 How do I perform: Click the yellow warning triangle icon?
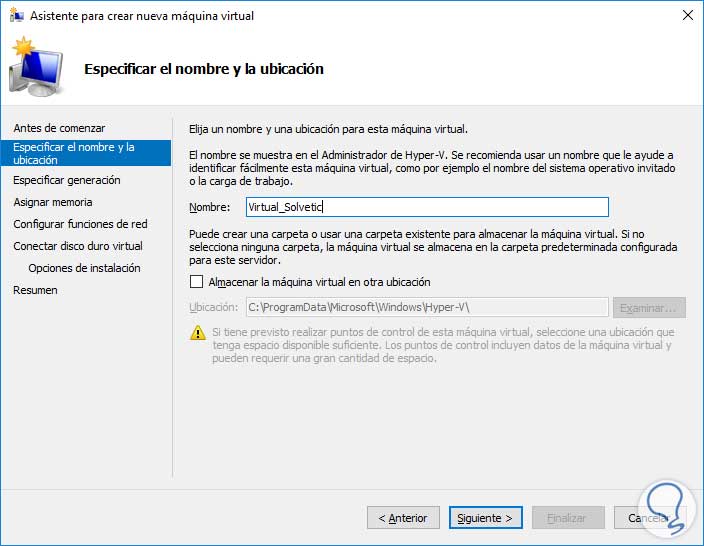[x=198, y=333]
